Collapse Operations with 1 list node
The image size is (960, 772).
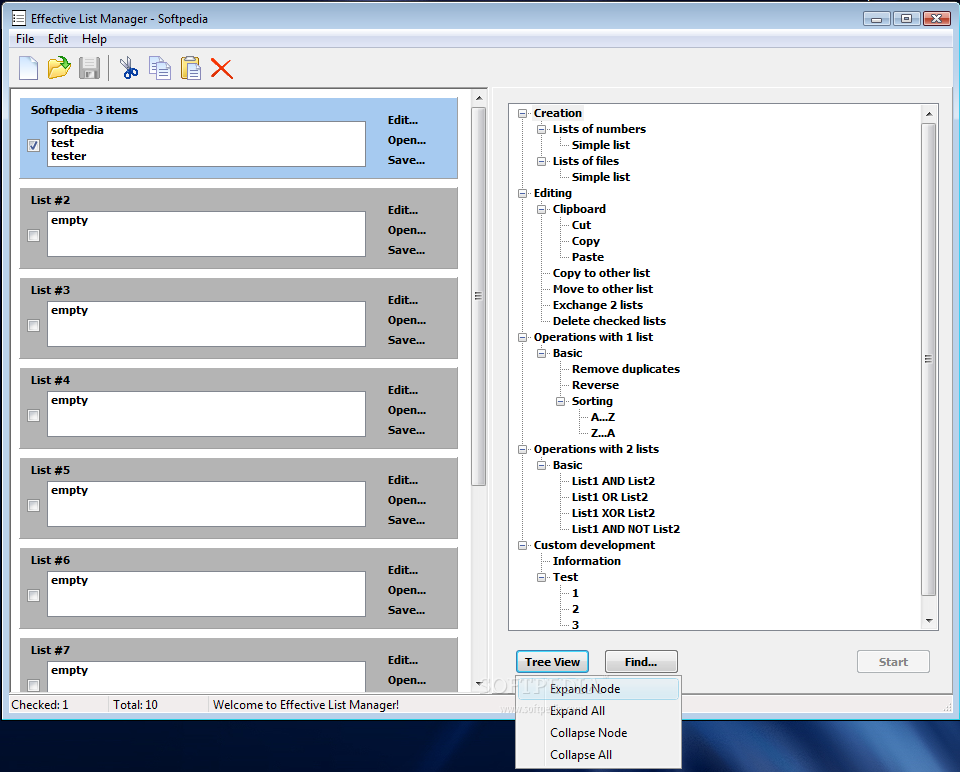pyautogui.click(x=522, y=337)
